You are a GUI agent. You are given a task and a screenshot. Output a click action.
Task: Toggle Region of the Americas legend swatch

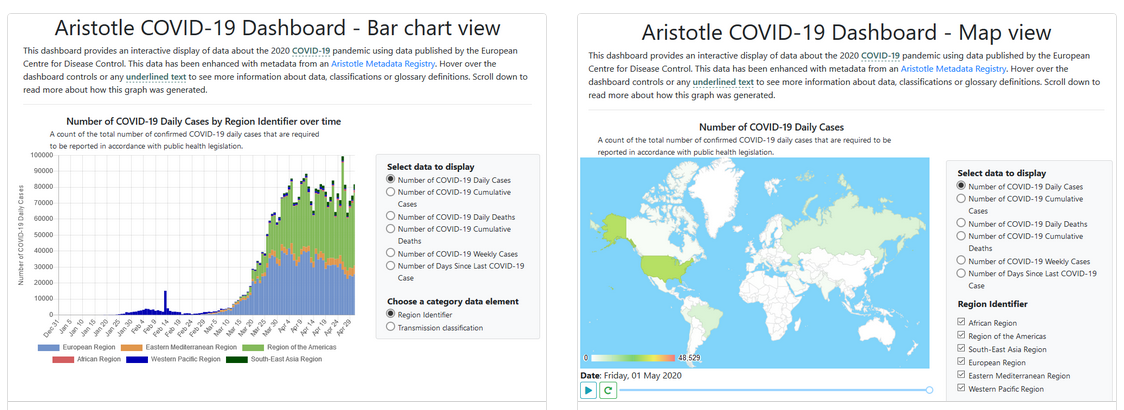(252, 347)
